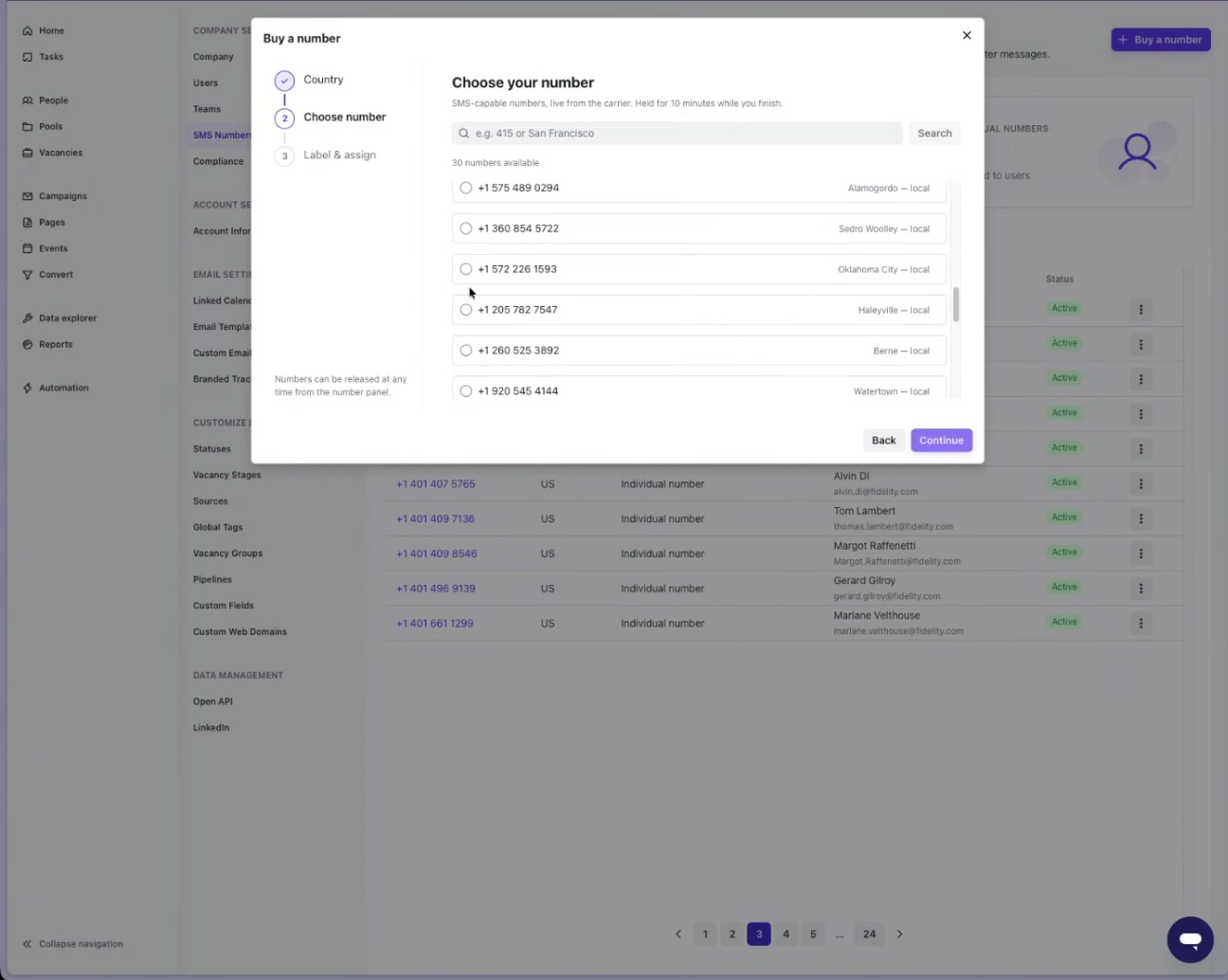Open the Vacancies icon in sidebar
1228x980 pixels.
pyautogui.click(x=27, y=153)
